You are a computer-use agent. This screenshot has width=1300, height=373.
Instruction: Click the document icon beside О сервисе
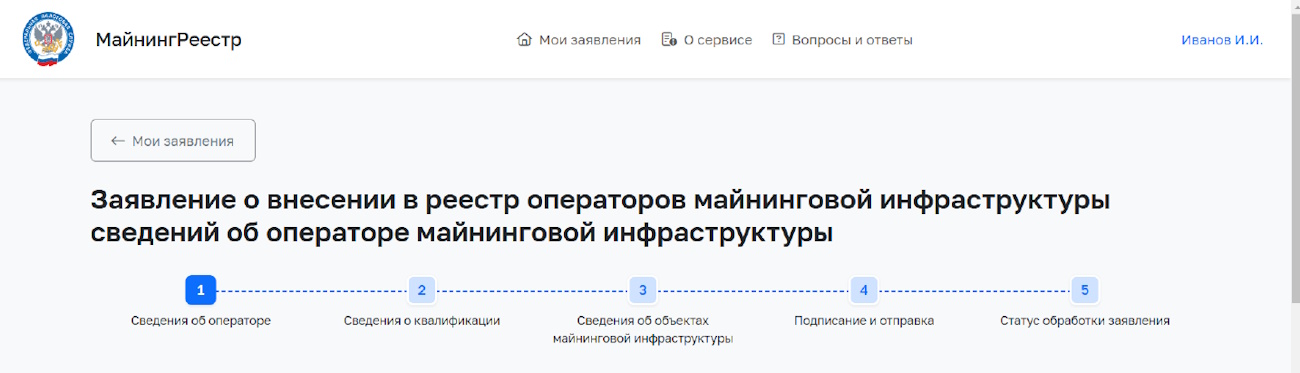pyautogui.click(x=669, y=40)
